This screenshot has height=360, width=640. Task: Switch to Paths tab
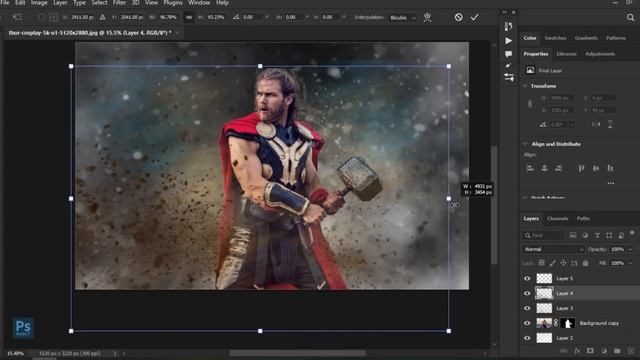pos(583,219)
